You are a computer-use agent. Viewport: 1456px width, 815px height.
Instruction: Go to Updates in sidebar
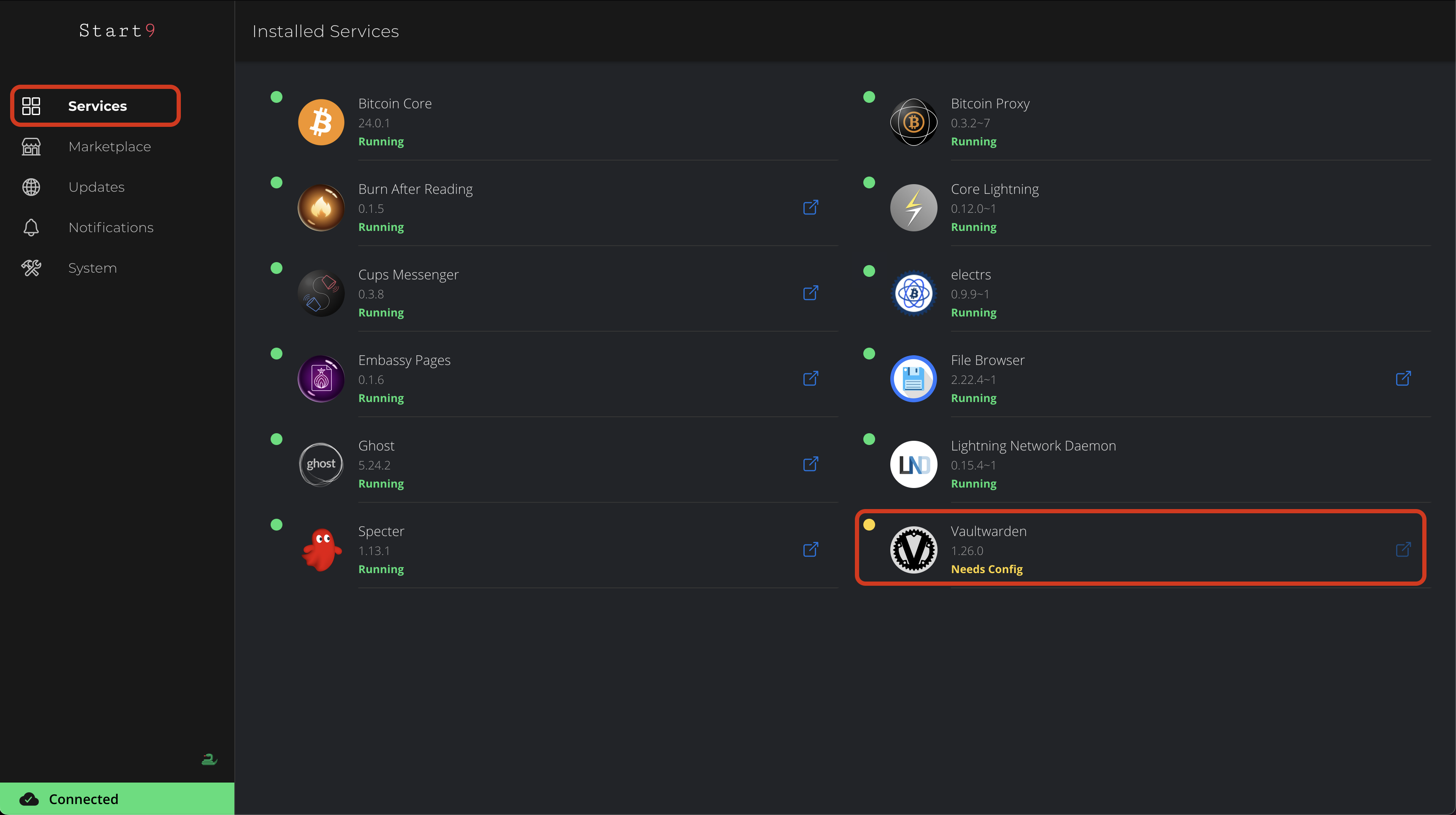coord(96,187)
